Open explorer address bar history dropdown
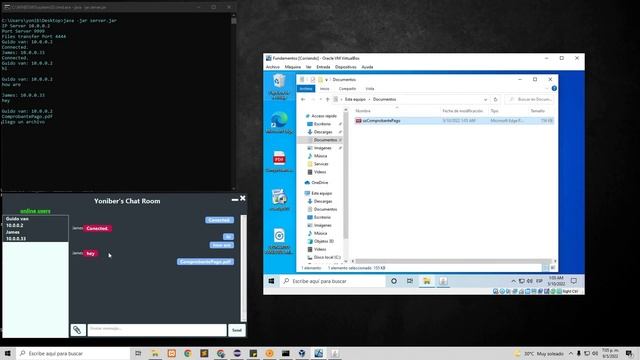The width and height of the screenshot is (640, 360). (485, 100)
